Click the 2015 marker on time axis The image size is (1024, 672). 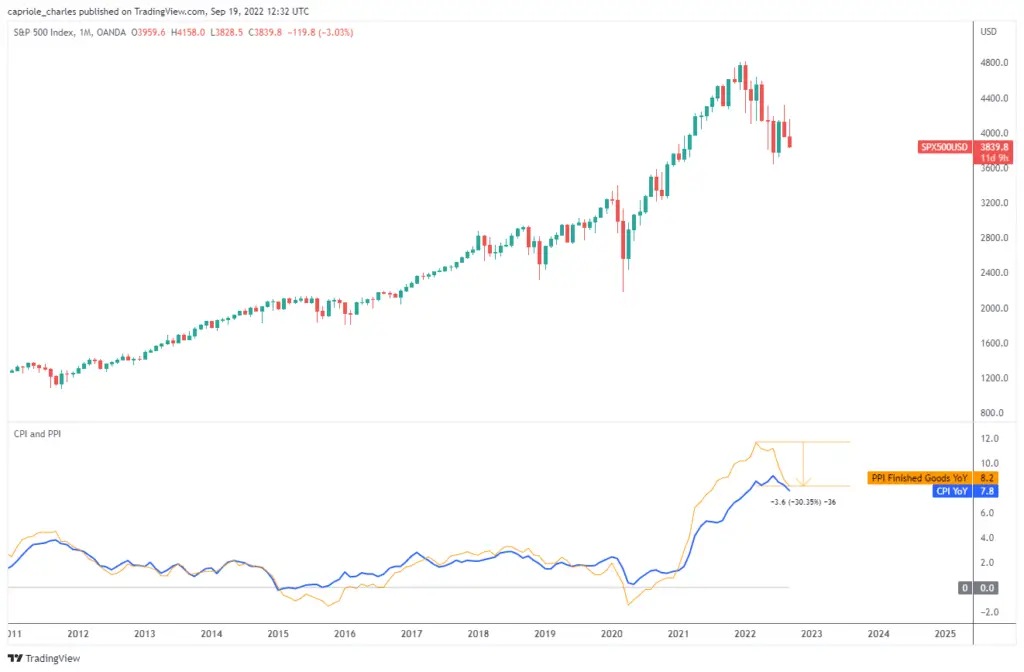[x=278, y=633]
